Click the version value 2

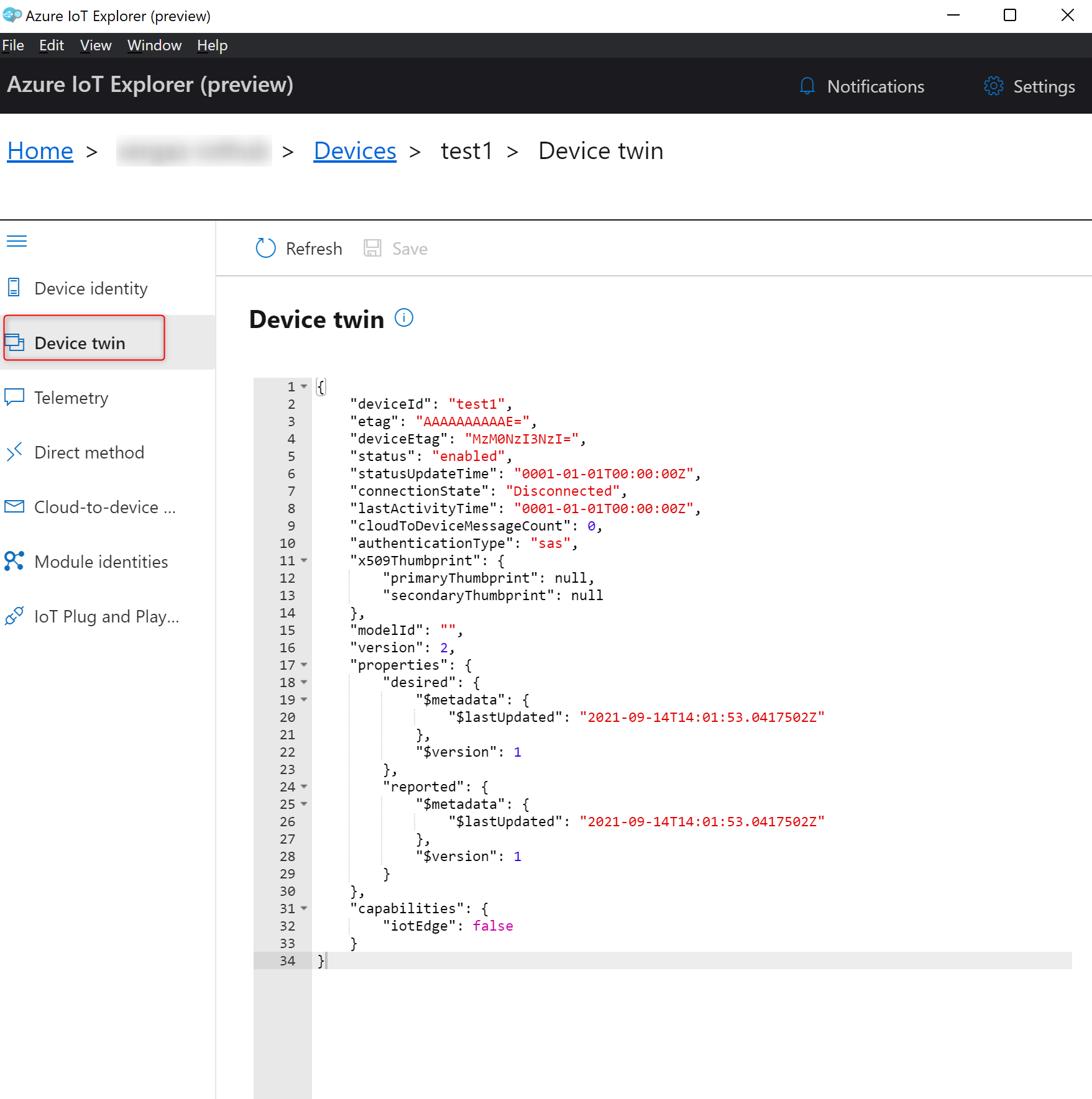(444, 647)
